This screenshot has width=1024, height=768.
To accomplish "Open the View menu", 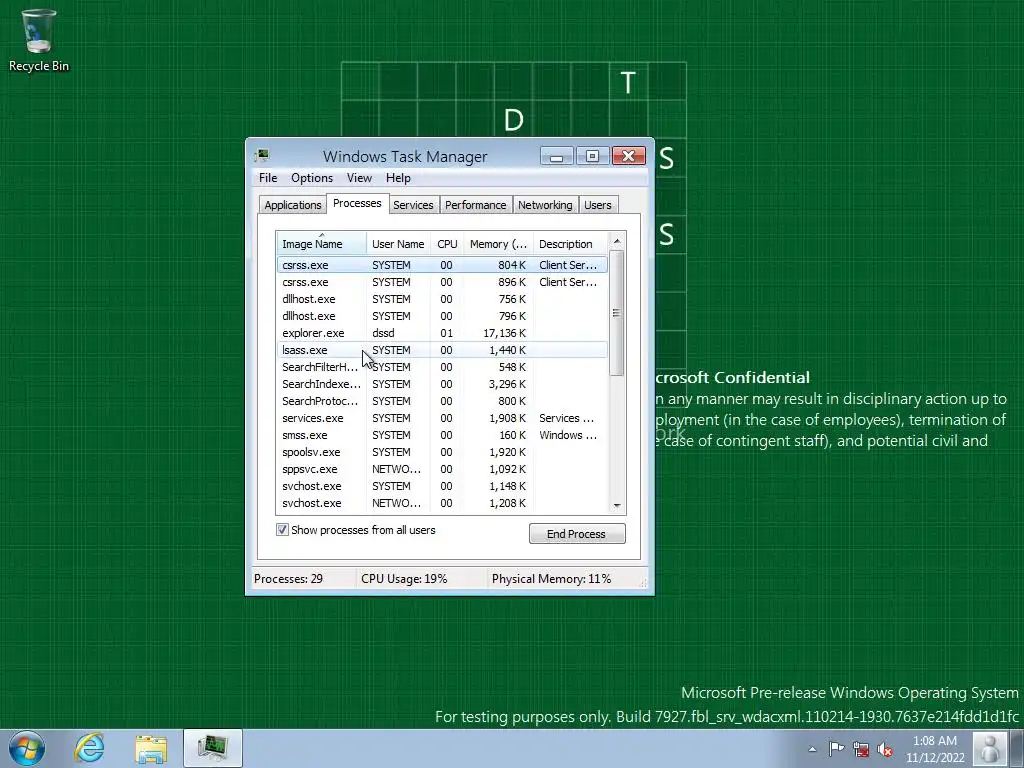I will tap(359, 178).
